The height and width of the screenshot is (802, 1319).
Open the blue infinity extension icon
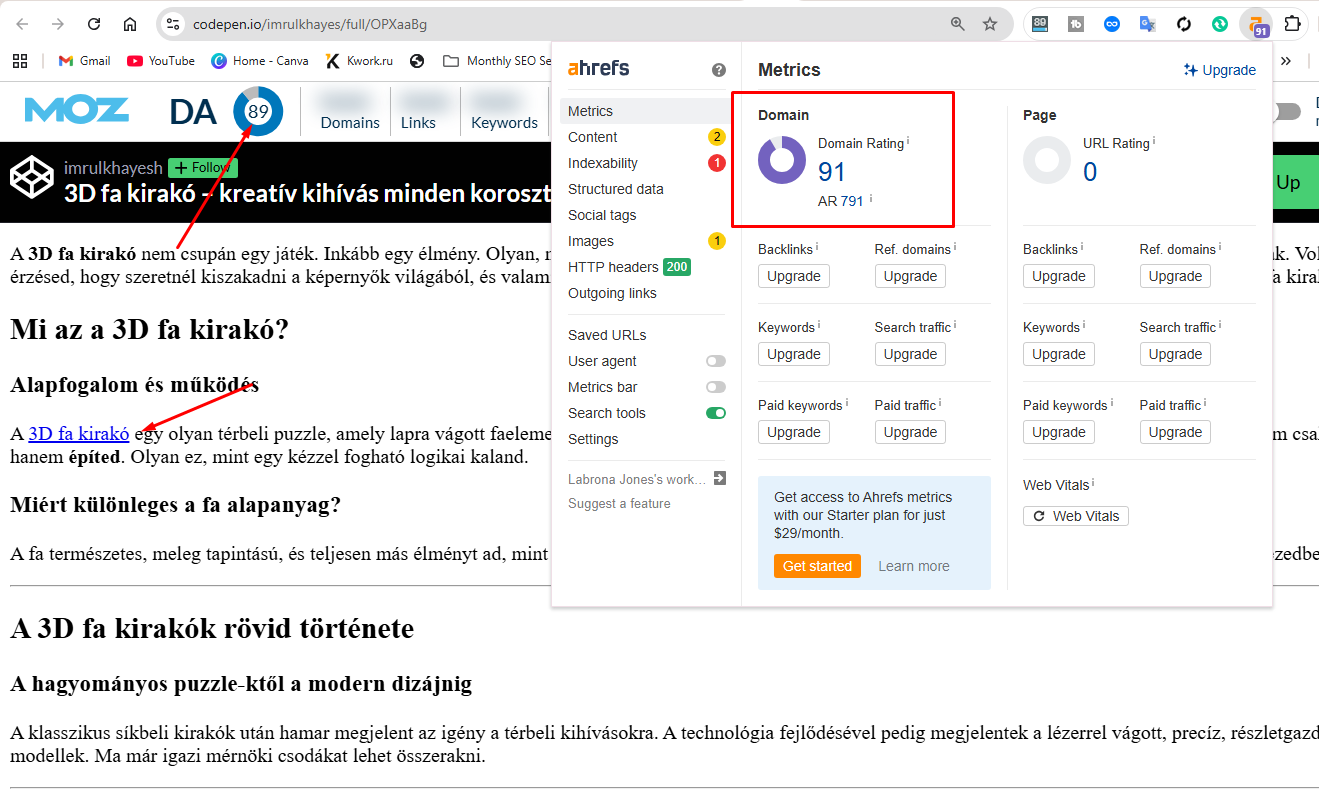tap(1112, 24)
